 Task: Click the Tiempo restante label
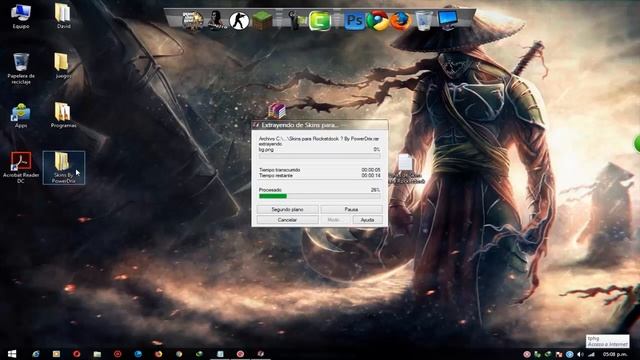click(x=276, y=176)
